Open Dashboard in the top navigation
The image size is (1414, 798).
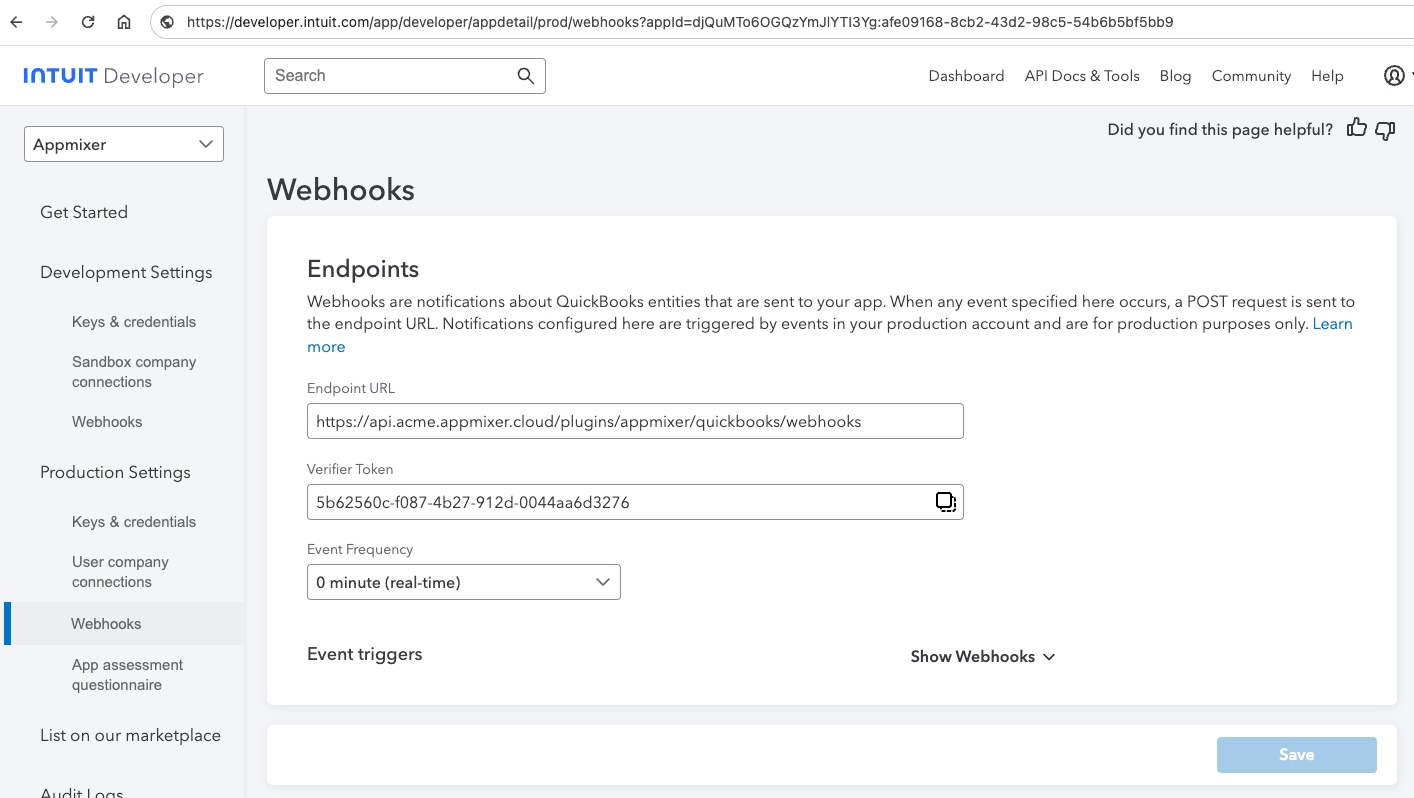pyautogui.click(x=966, y=76)
